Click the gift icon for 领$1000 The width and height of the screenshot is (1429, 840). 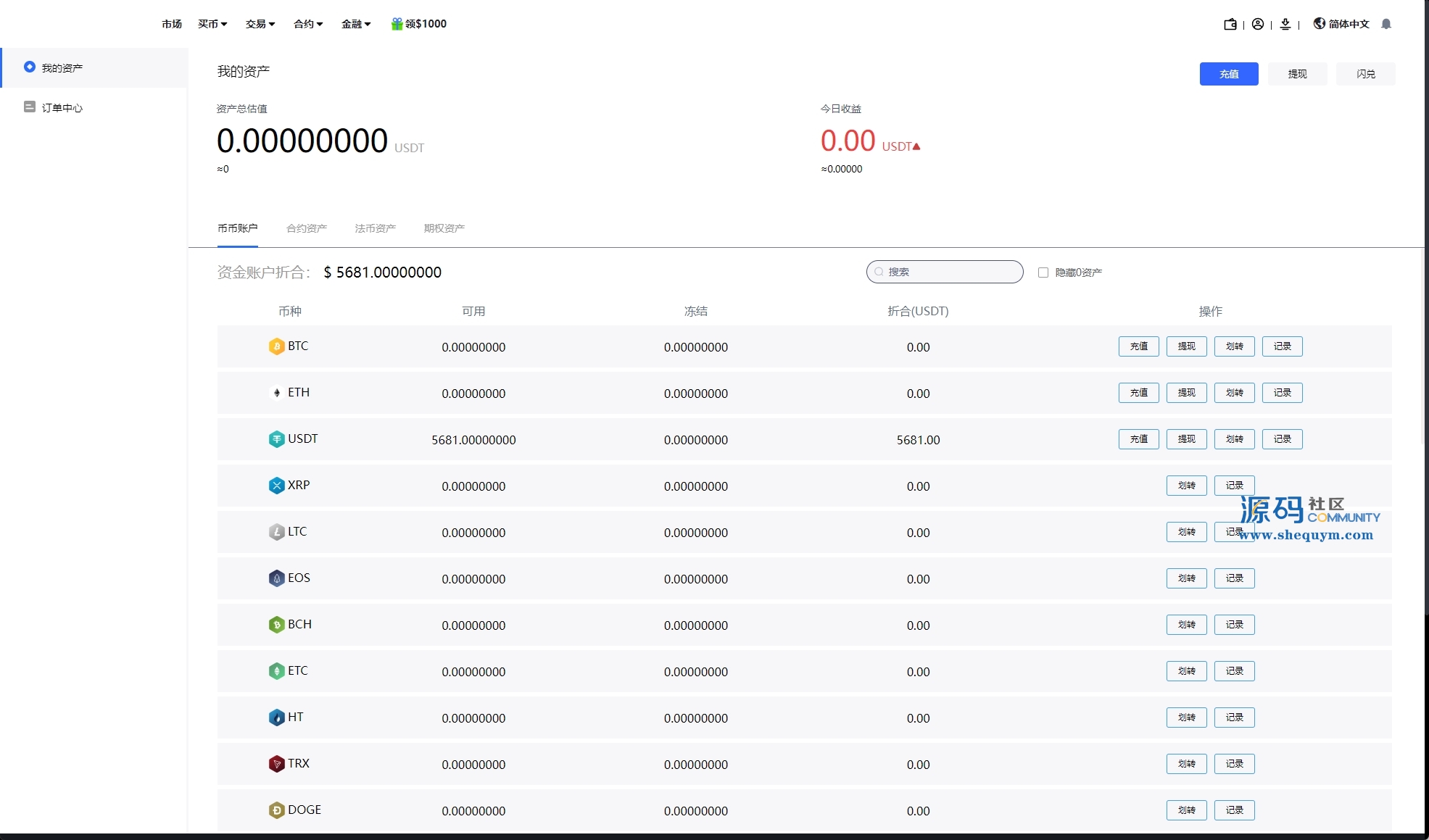[x=397, y=24]
